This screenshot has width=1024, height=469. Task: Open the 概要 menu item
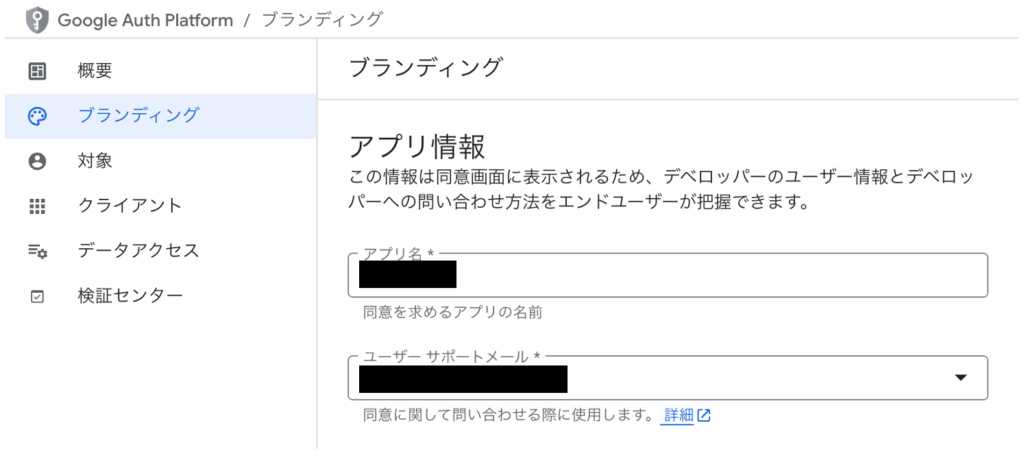[x=161, y=71]
